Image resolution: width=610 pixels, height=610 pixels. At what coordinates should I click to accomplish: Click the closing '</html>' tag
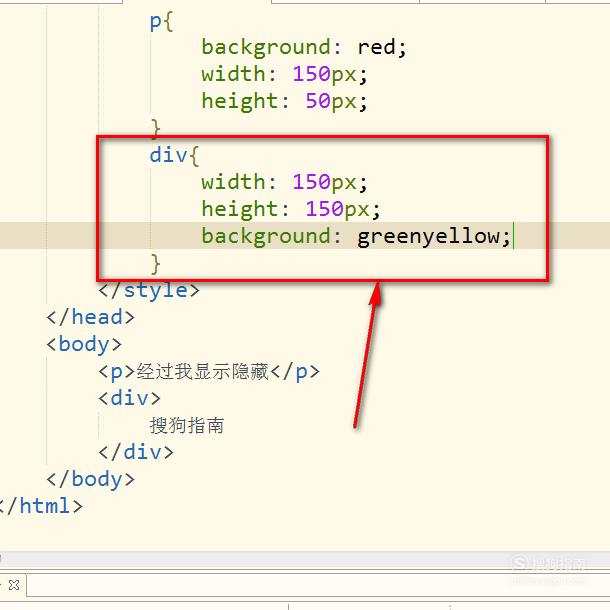coord(40,506)
